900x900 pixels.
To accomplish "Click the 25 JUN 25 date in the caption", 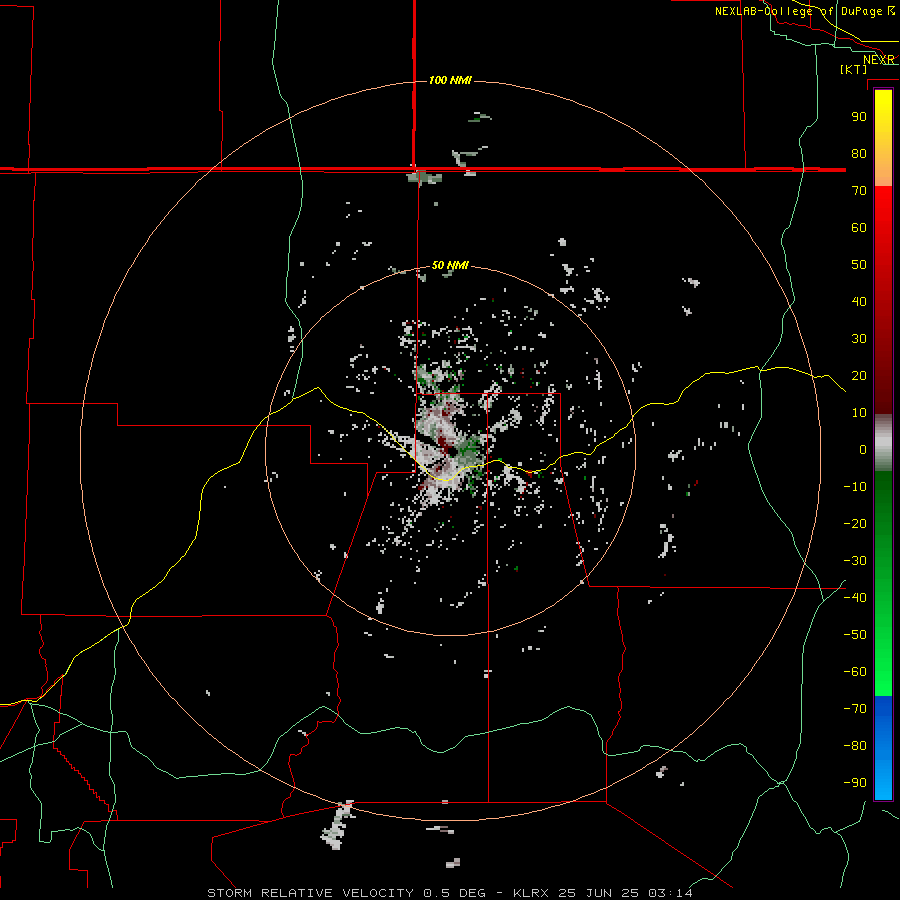I will (x=599, y=893).
